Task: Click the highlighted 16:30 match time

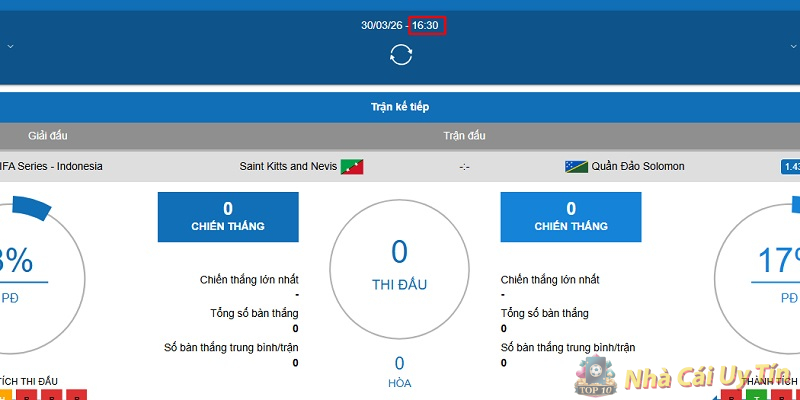Action: pos(428,25)
